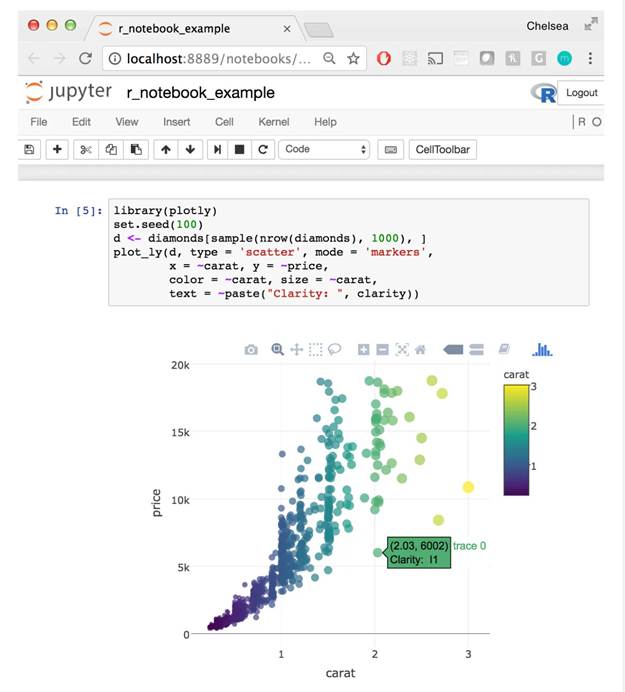Click the Jupyter logo
The width and height of the screenshot is (625, 692).
point(68,92)
